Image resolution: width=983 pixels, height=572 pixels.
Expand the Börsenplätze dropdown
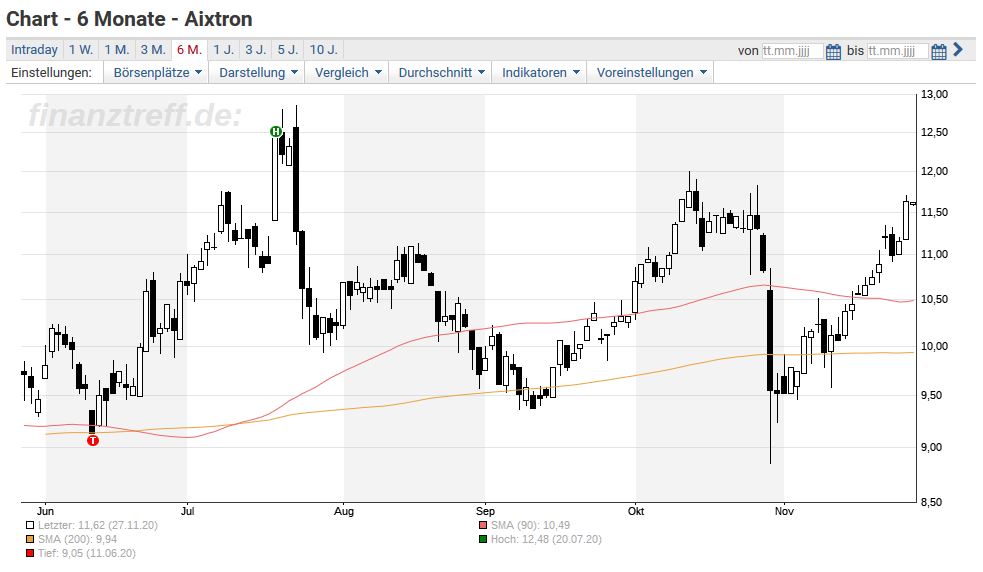157,72
